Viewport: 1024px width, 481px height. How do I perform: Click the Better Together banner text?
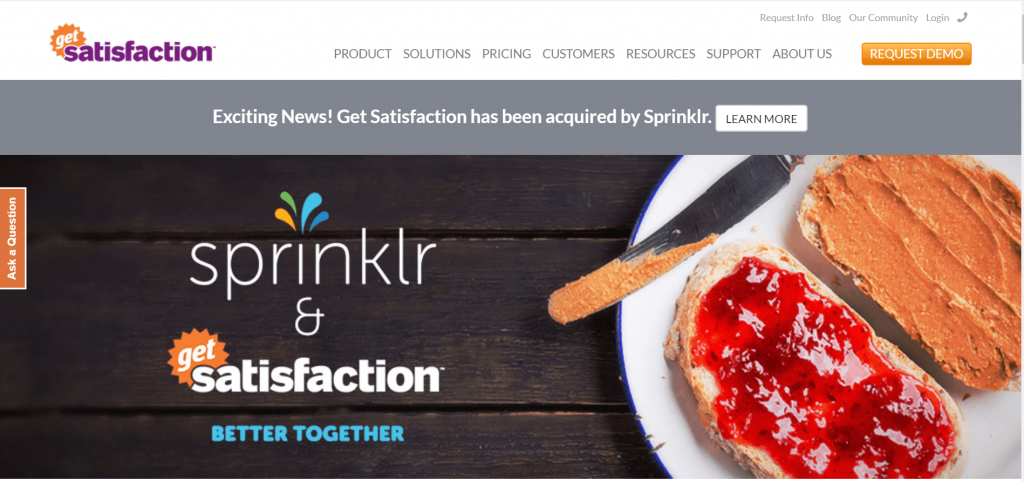click(x=308, y=433)
